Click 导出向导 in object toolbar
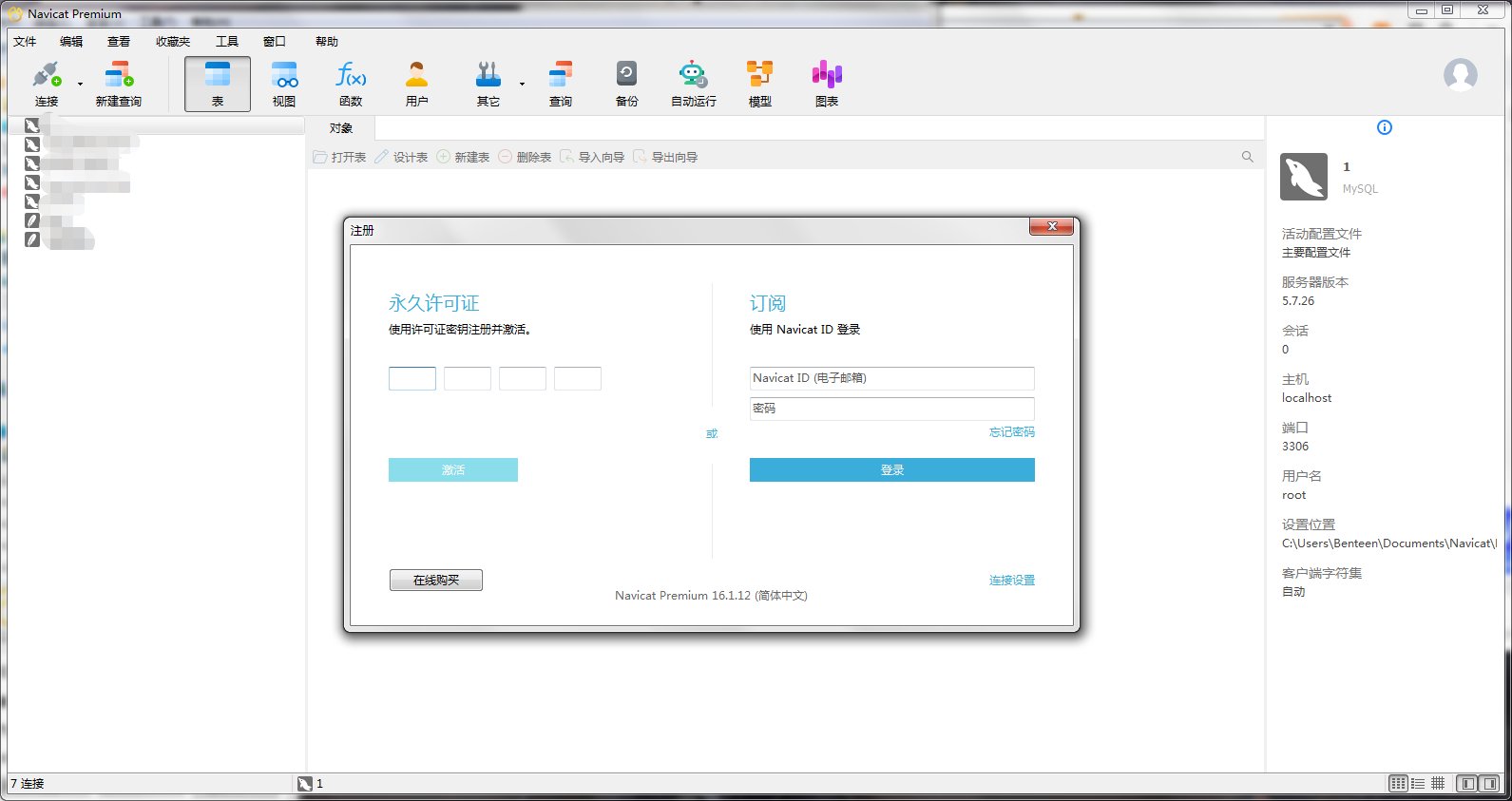Screen dimensions: 1512x801 tap(665, 157)
